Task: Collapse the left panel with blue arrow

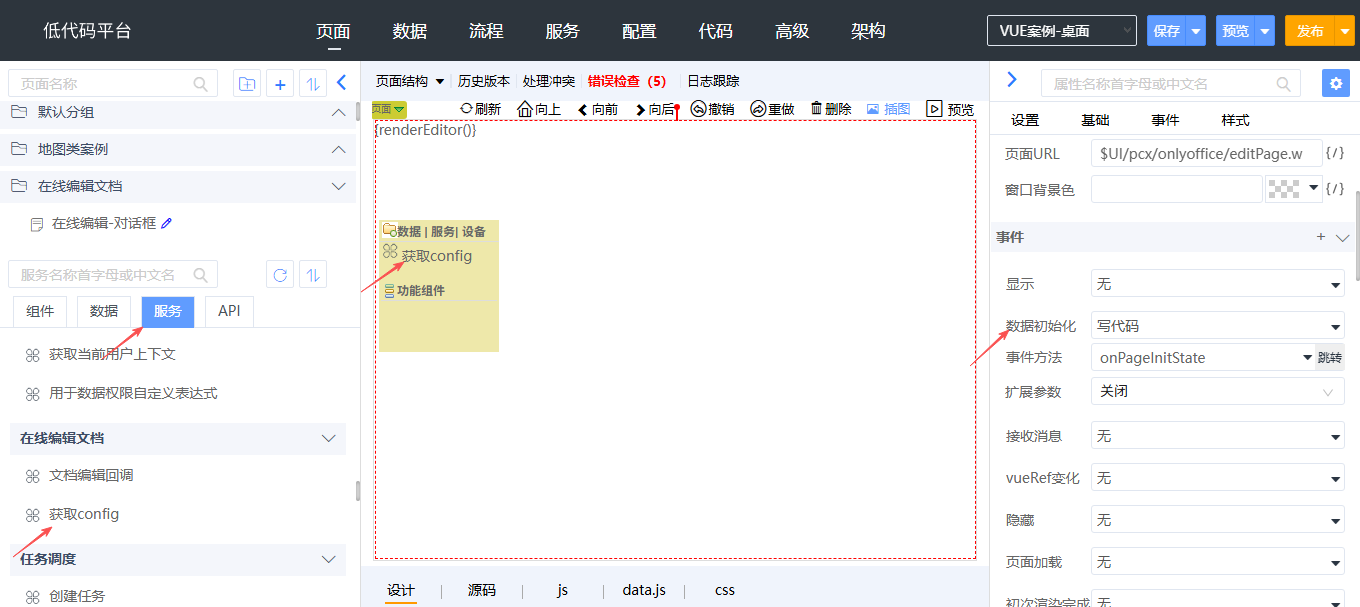Action: pyautogui.click(x=341, y=83)
